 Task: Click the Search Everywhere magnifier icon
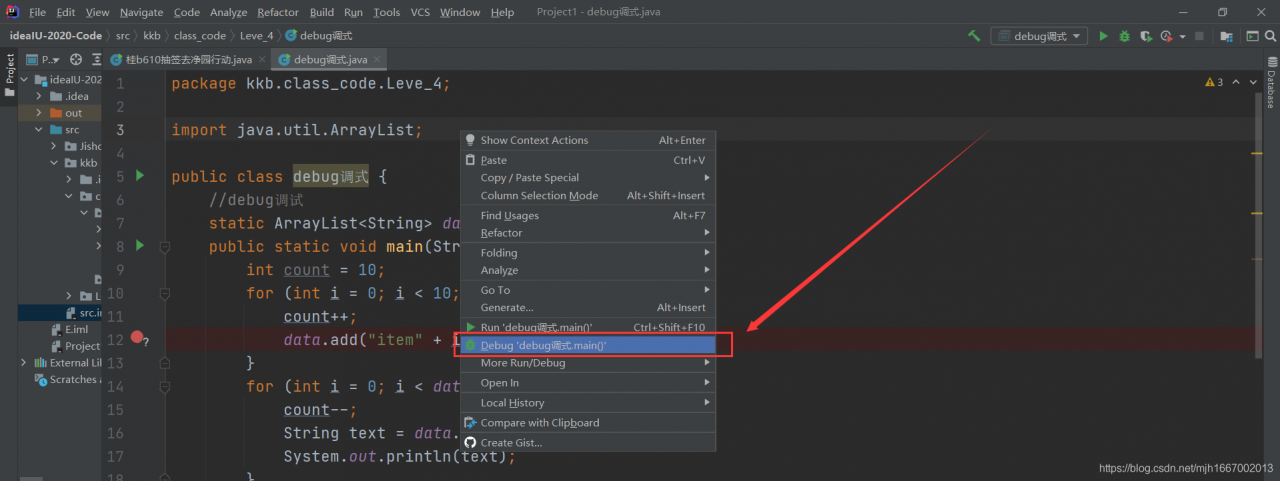click(x=1270, y=36)
